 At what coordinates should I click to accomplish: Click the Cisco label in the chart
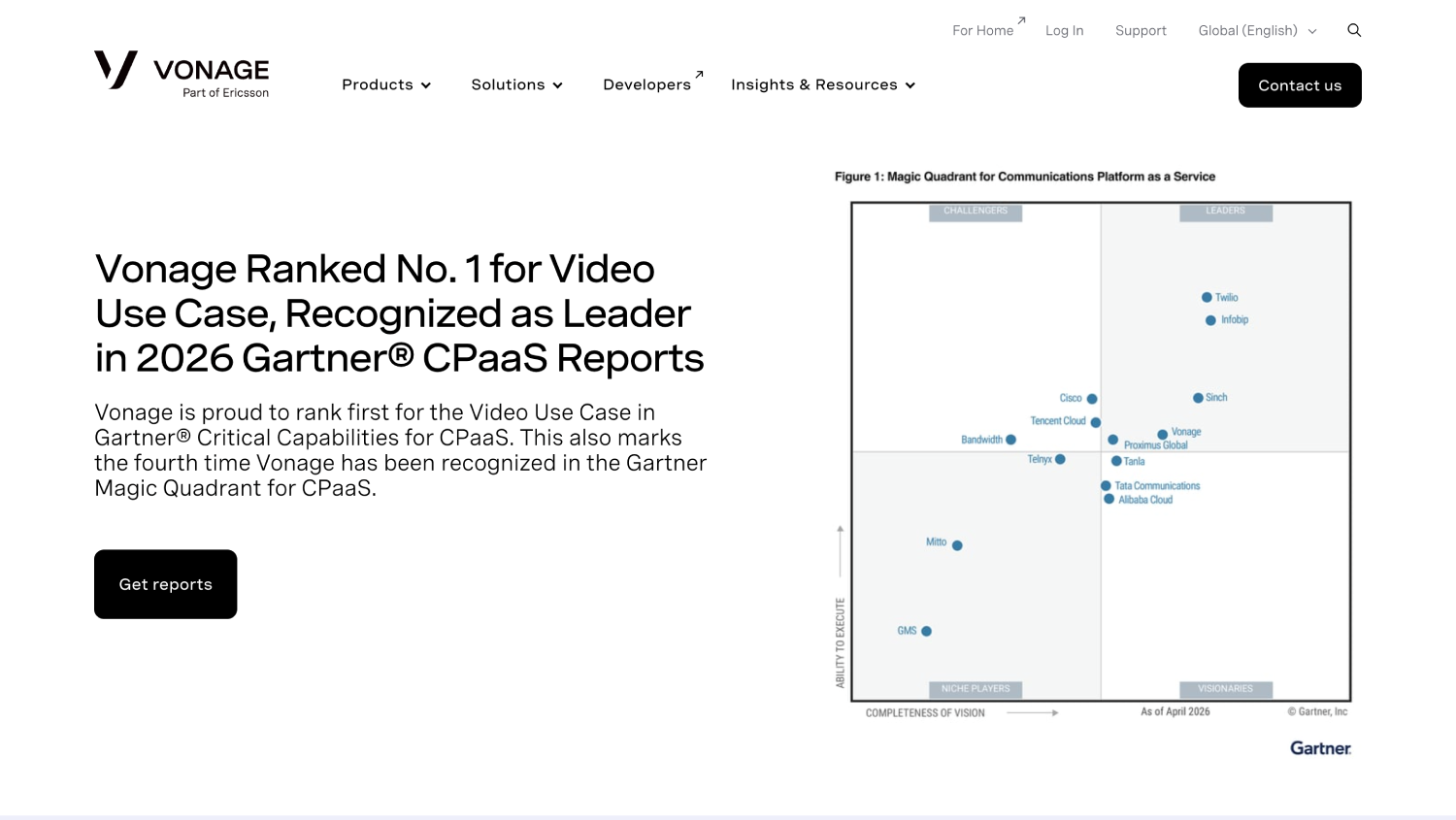click(x=1071, y=399)
